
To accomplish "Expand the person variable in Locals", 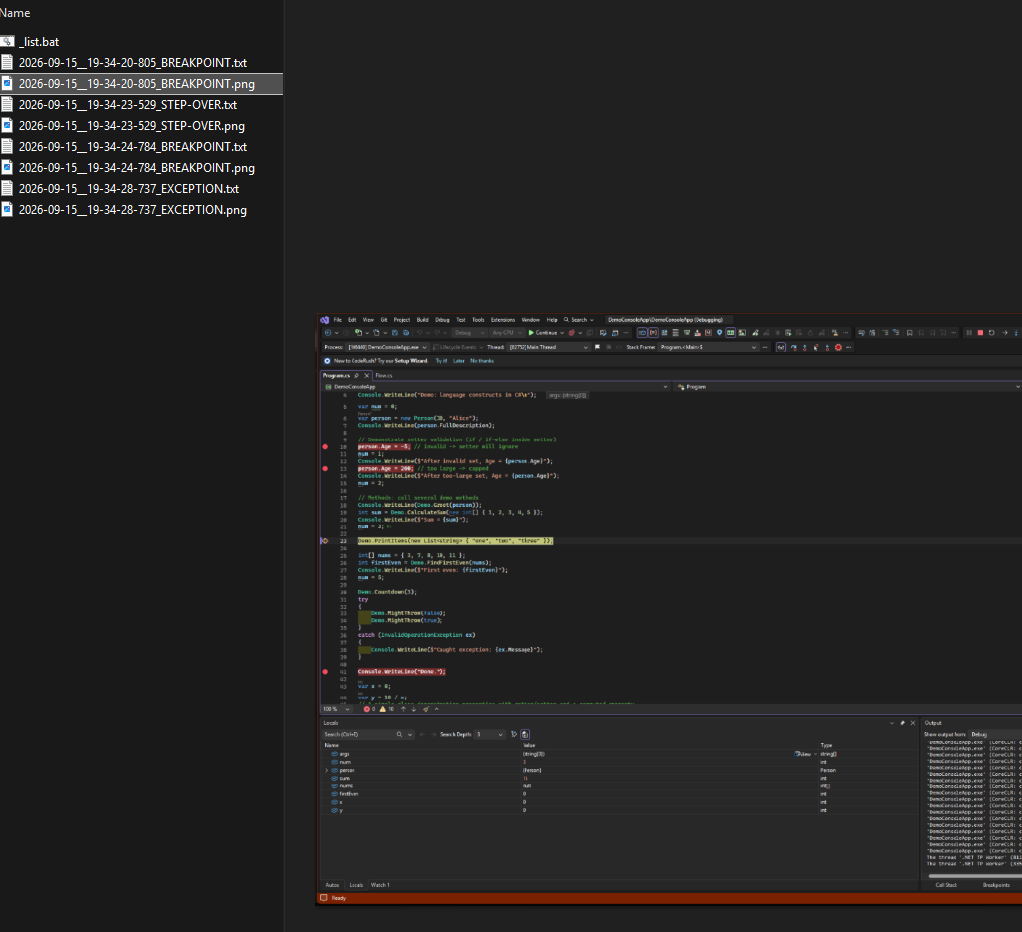I will [x=327, y=770].
